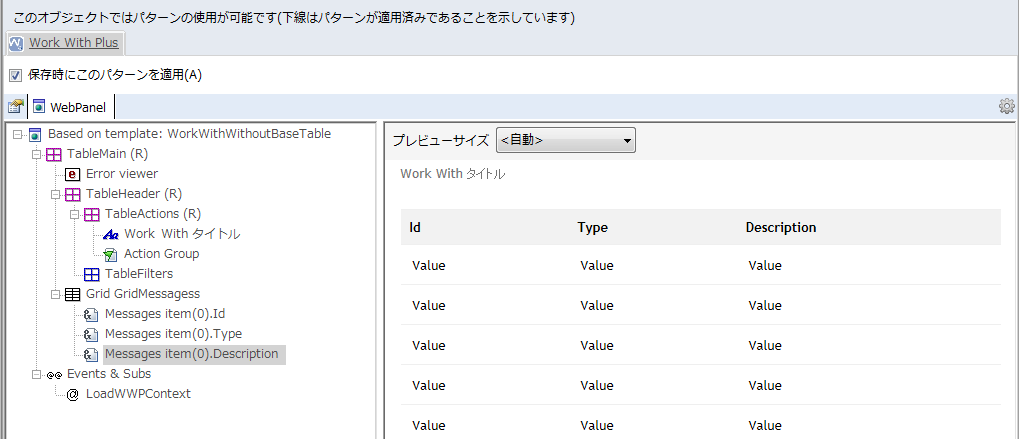Open the Work With Plus tab

click(66, 44)
